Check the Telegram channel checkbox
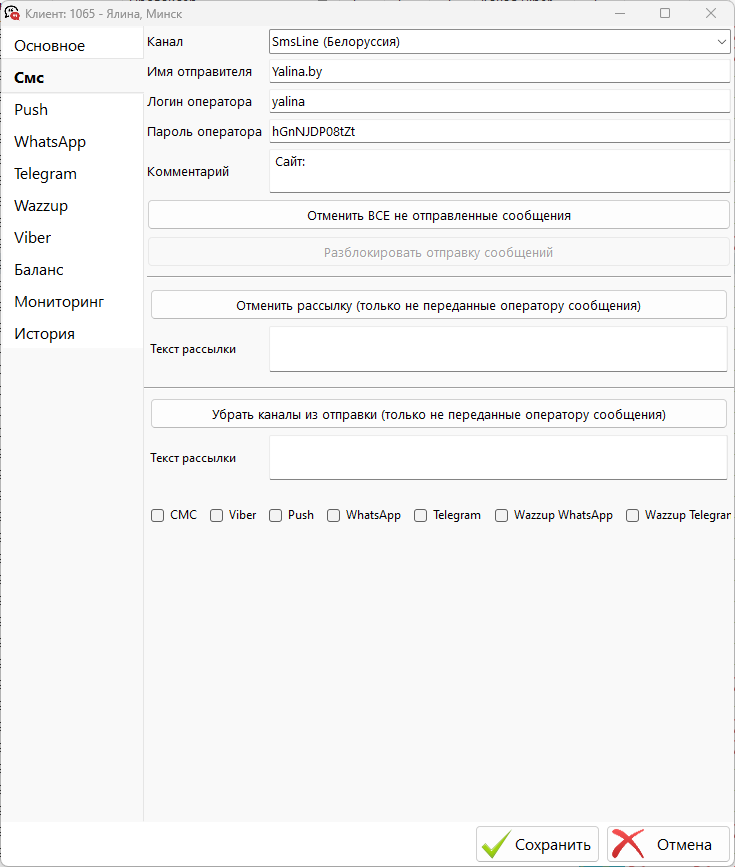 click(x=420, y=515)
